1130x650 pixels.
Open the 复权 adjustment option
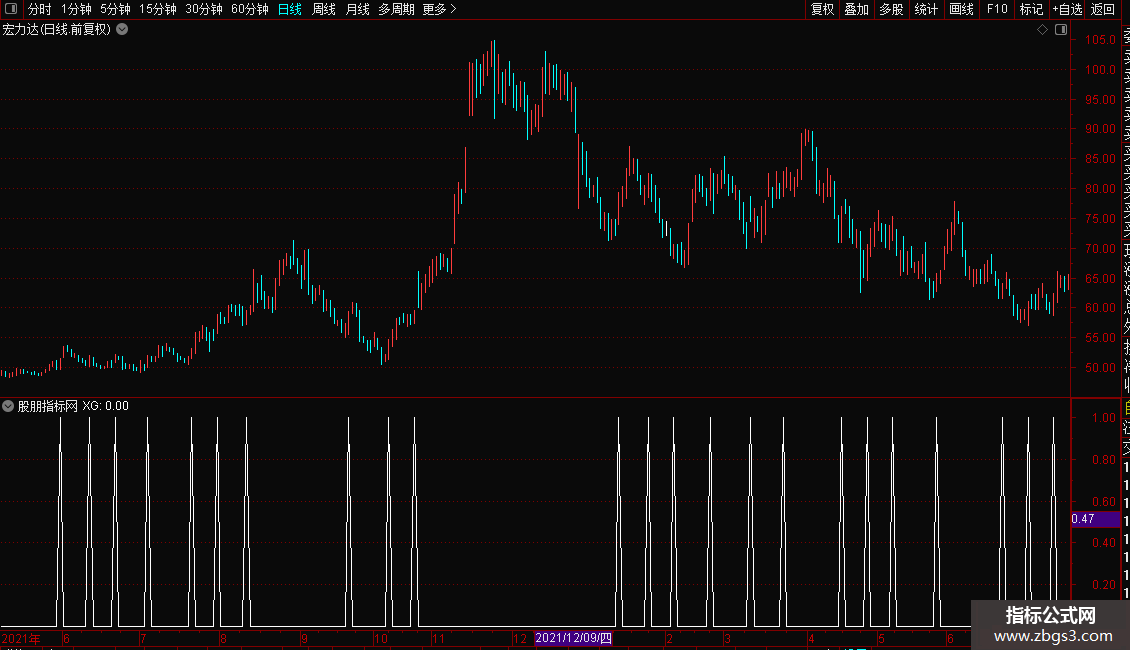tap(822, 9)
